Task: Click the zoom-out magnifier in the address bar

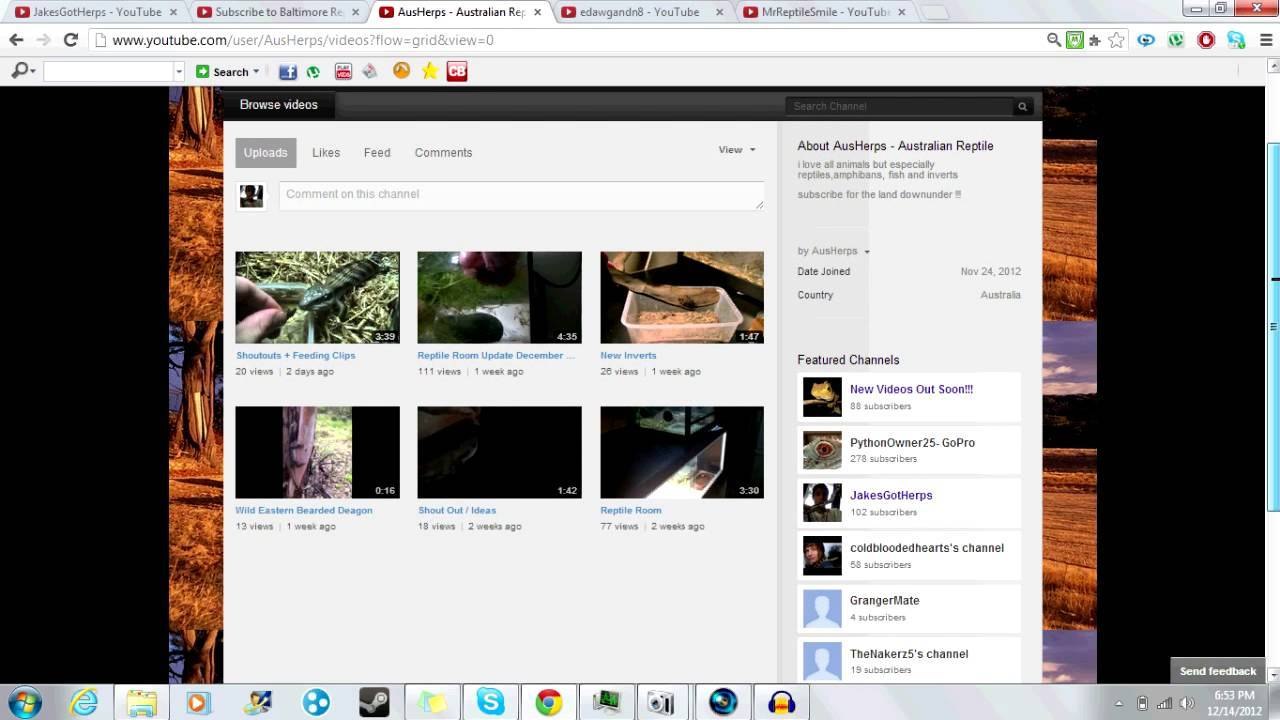Action: (x=1054, y=40)
